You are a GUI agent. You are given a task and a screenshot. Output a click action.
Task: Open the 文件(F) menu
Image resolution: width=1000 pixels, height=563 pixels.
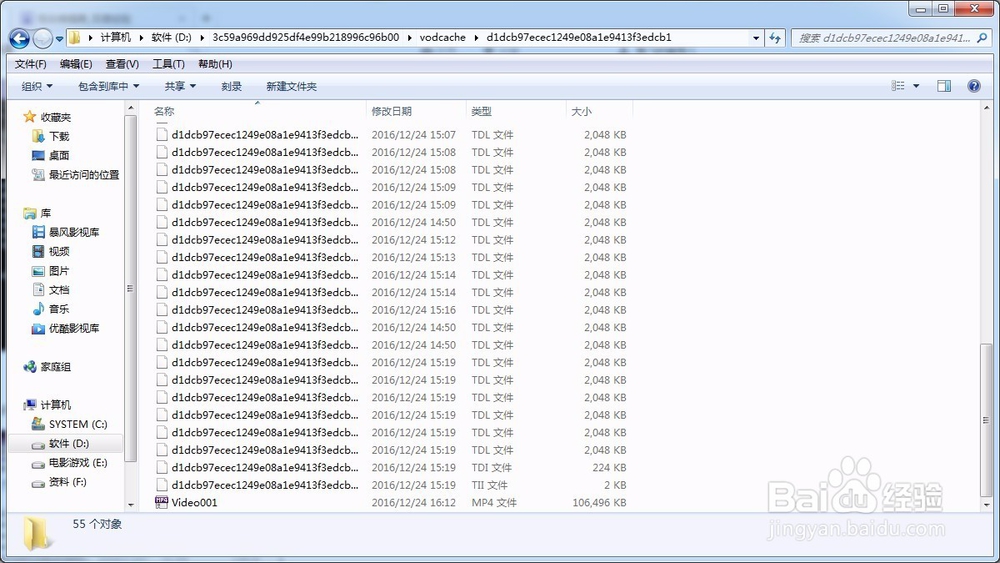click(x=31, y=64)
